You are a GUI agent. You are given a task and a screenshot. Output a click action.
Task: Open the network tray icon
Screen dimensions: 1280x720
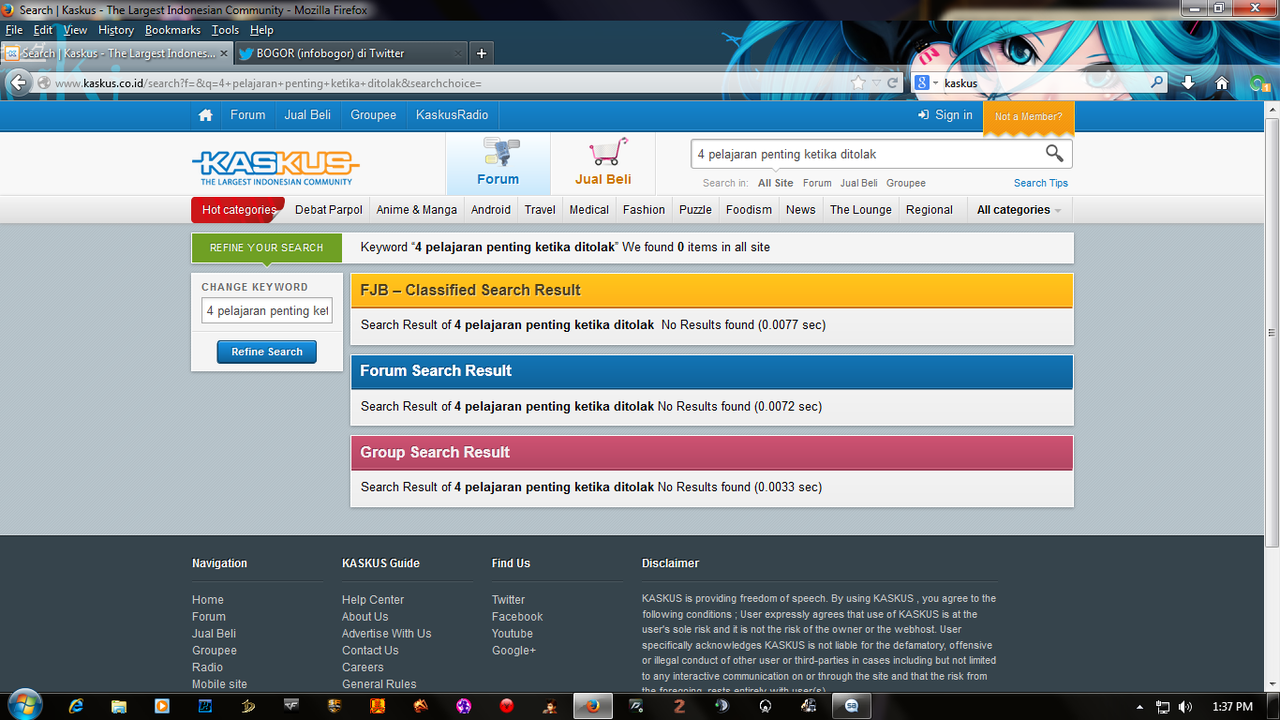[x=1163, y=707]
